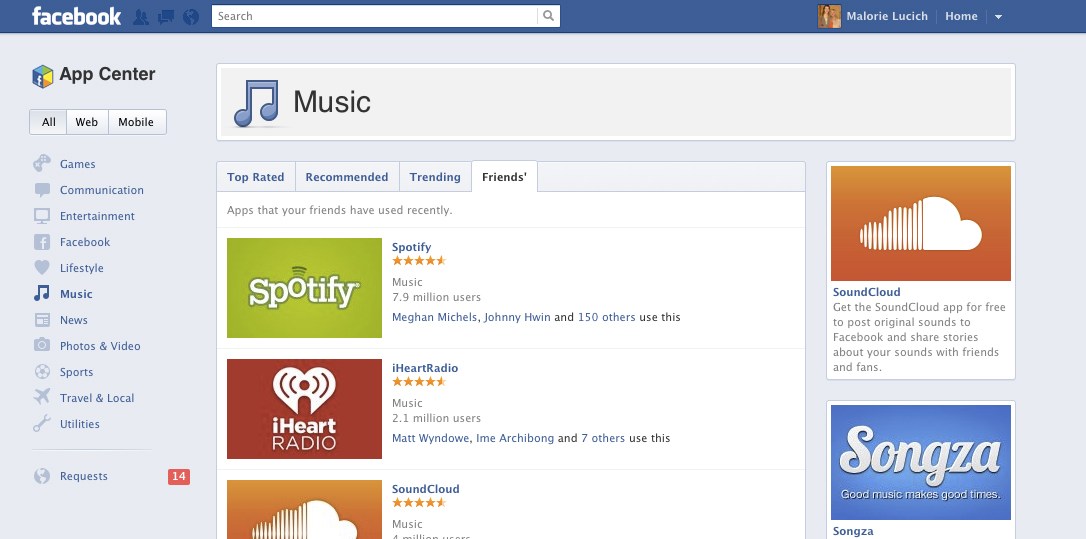This screenshot has width=1086, height=539.
Task: Switch to the Top Rated tab
Action: [x=256, y=177]
